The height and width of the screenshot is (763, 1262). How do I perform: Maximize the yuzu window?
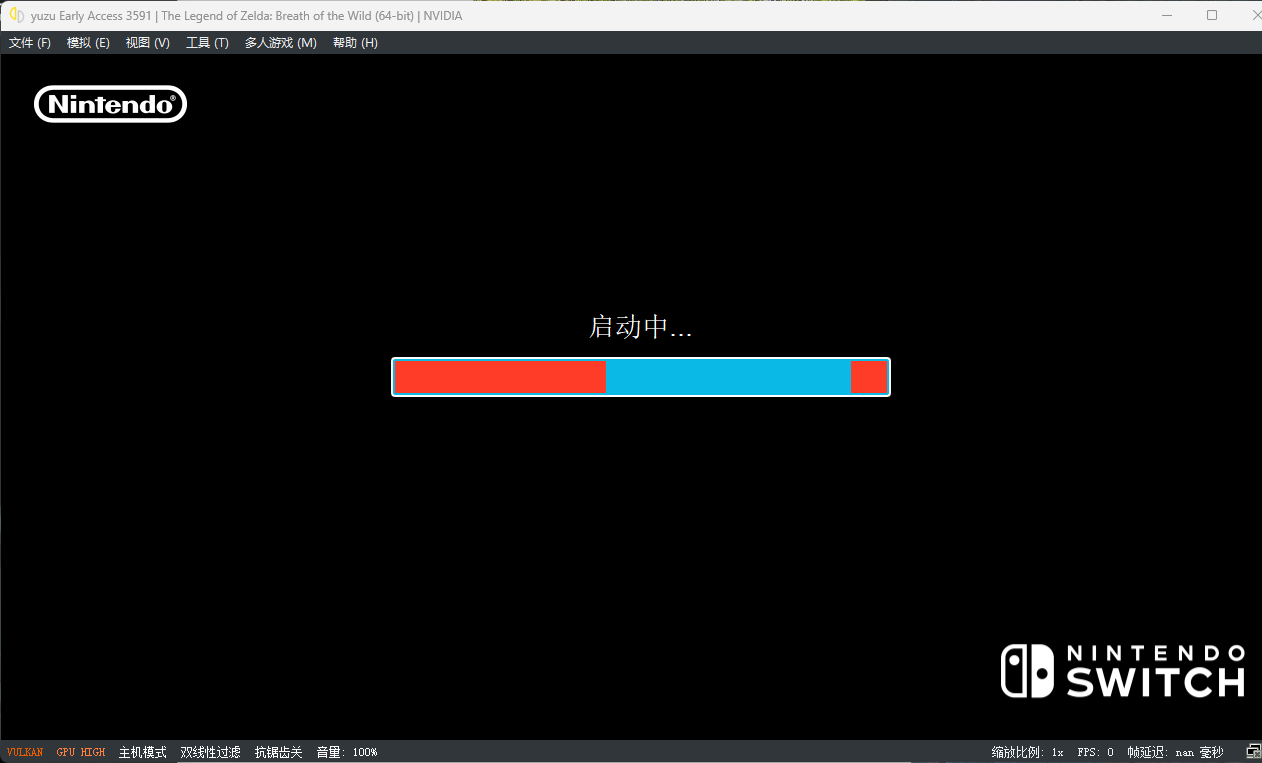pos(1212,15)
